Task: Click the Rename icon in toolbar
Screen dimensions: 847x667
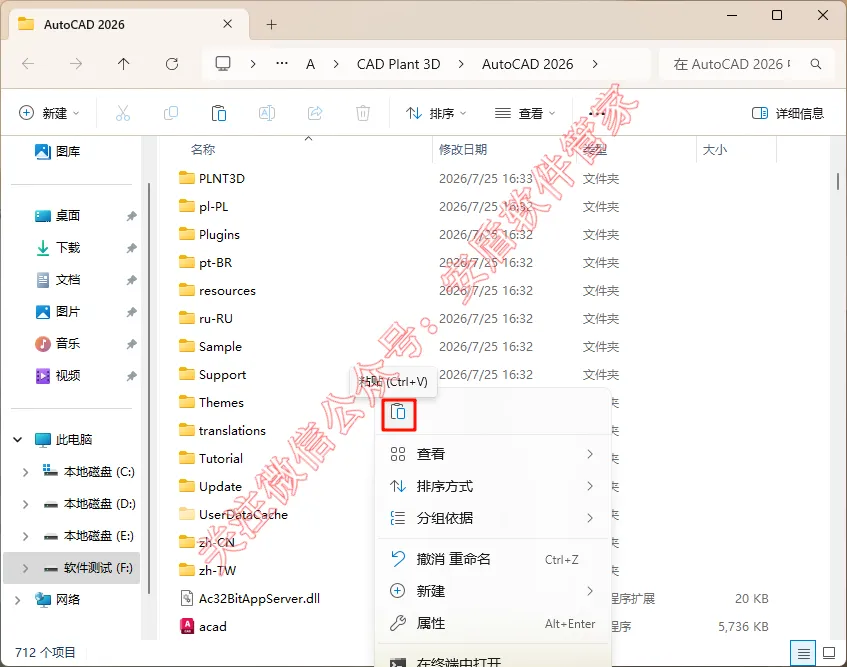Action: (267, 113)
